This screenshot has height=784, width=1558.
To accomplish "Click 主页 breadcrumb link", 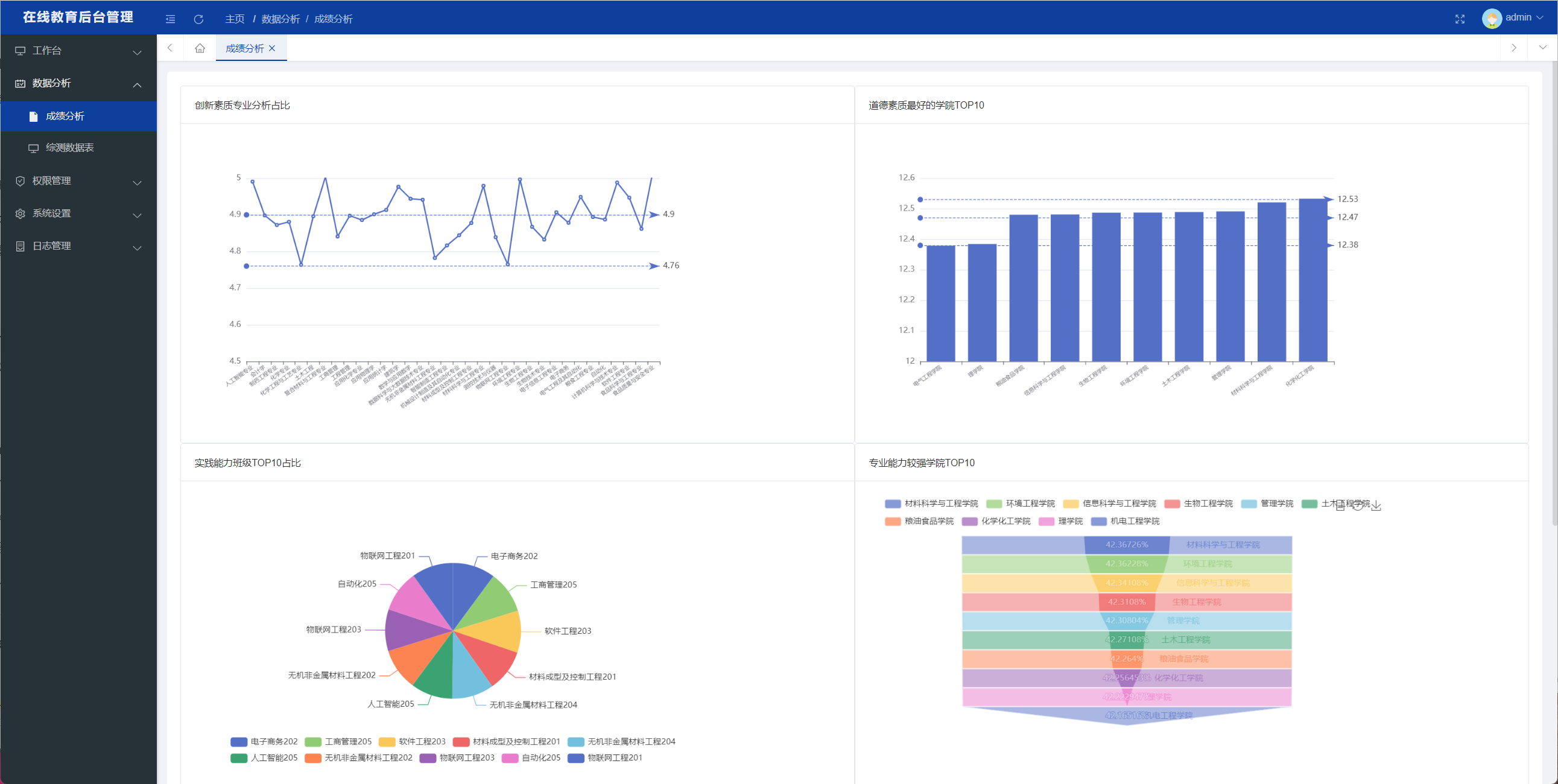I will coord(235,19).
